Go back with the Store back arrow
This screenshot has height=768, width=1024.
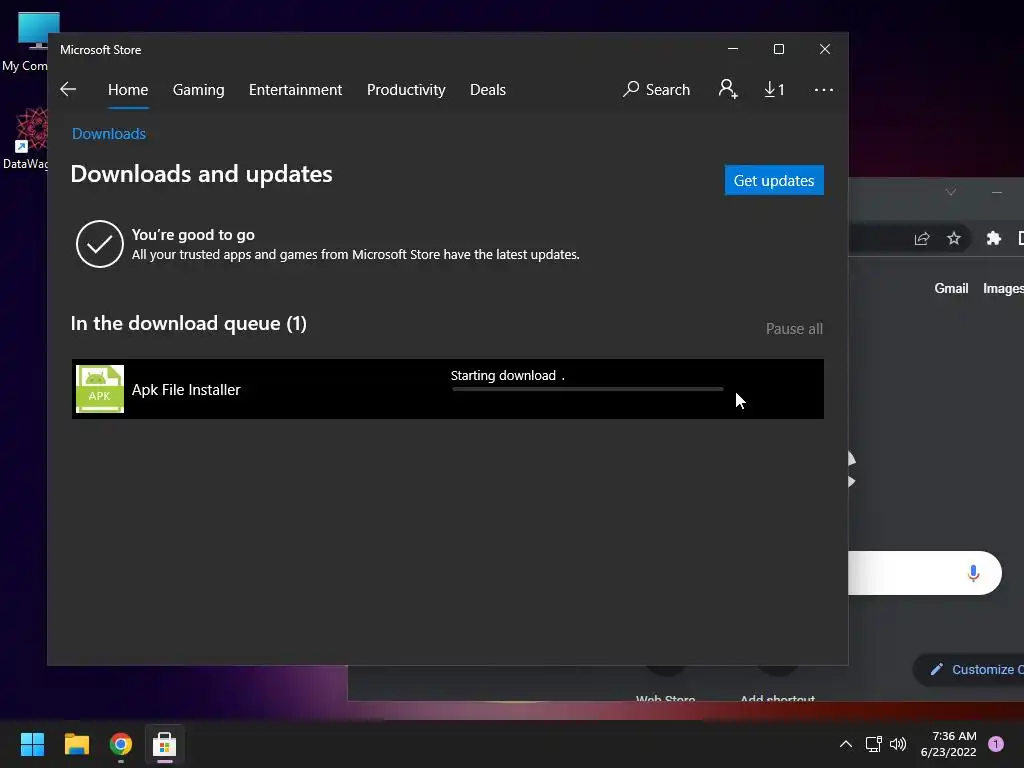pyautogui.click(x=68, y=89)
